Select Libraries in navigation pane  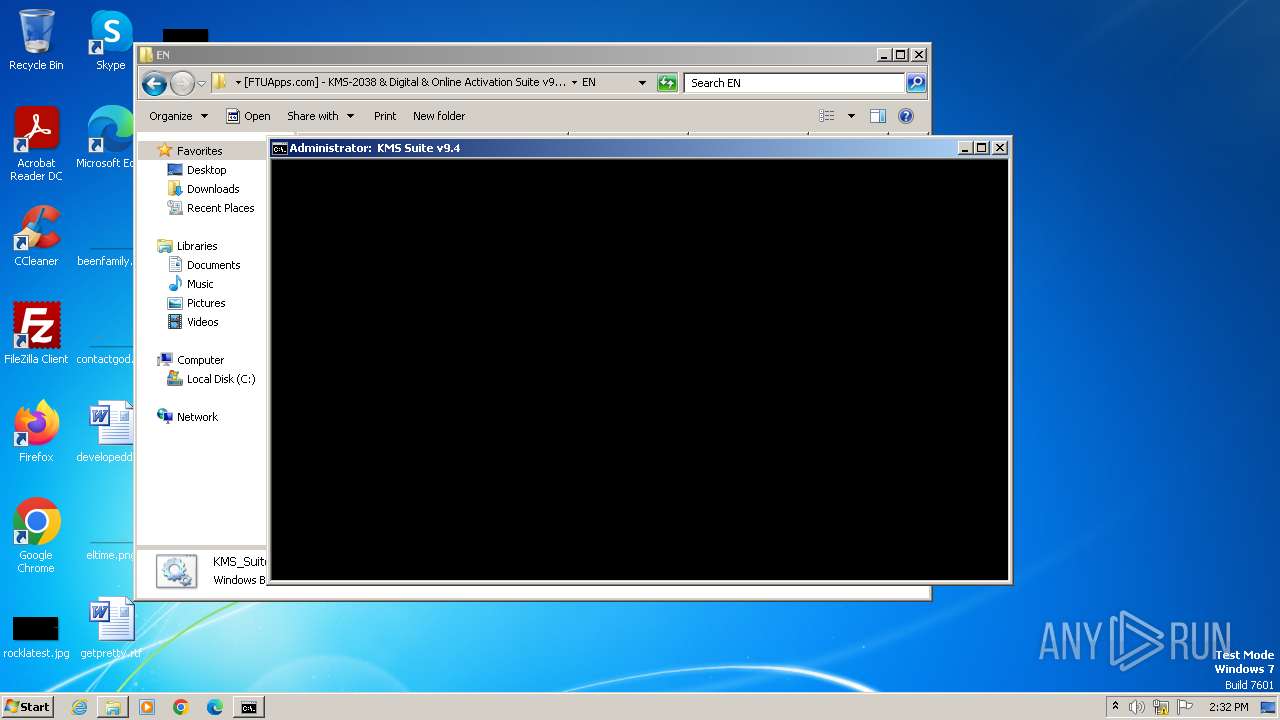pos(197,246)
